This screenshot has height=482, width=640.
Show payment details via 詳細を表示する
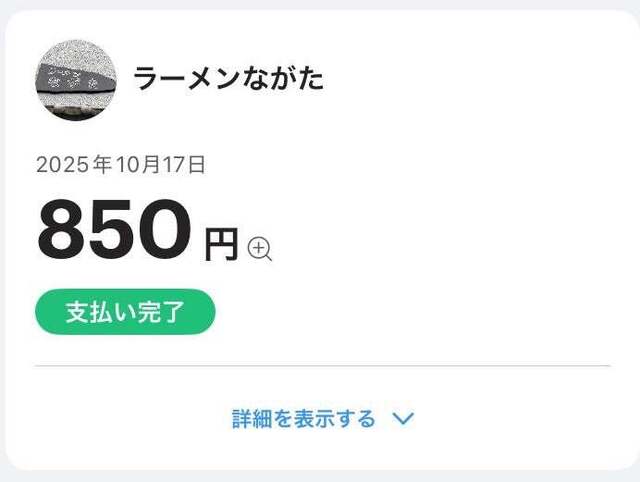pyautogui.click(x=304, y=419)
